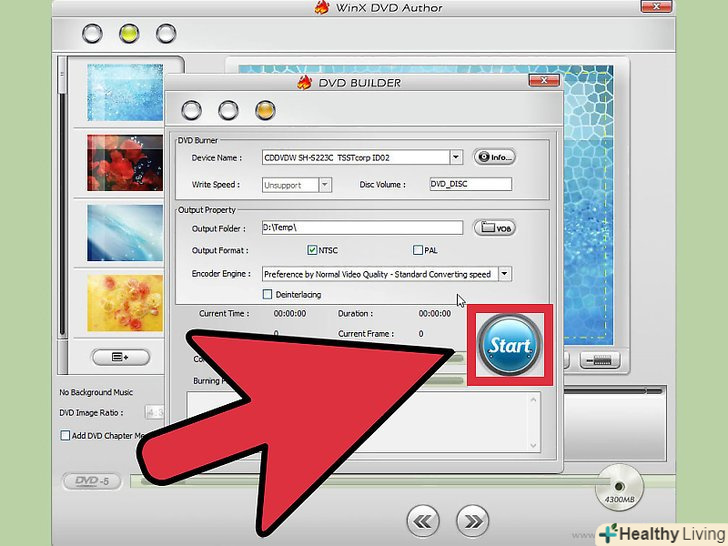Click first step circle in WinX DVD Author
Viewport: 728px width, 546px height.
coord(92,34)
